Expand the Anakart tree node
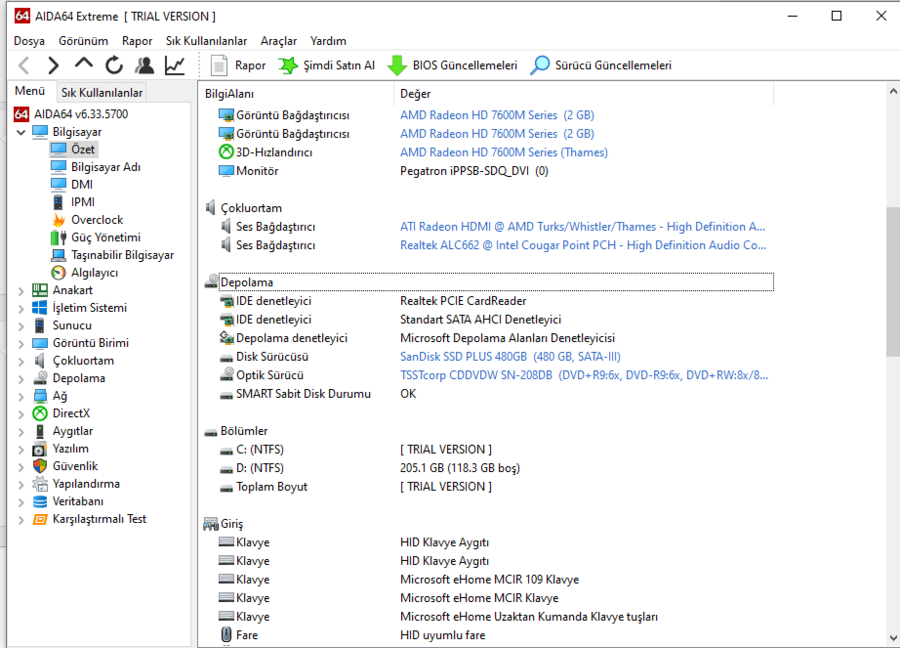This screenshot has height=648, width=900. [22, 291]
